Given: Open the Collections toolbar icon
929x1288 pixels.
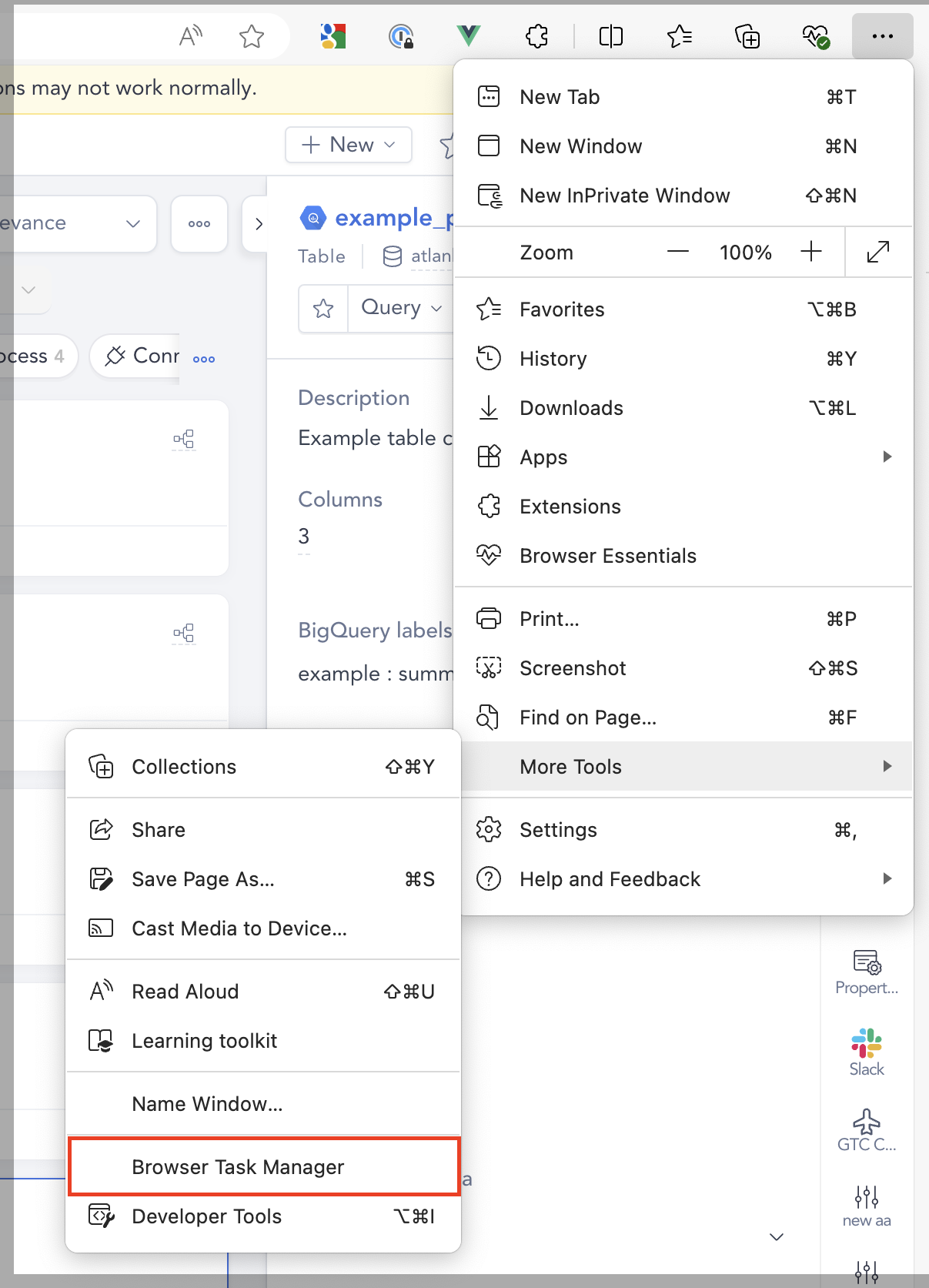Looking at the screenshot, I should [x=747, y=36].
